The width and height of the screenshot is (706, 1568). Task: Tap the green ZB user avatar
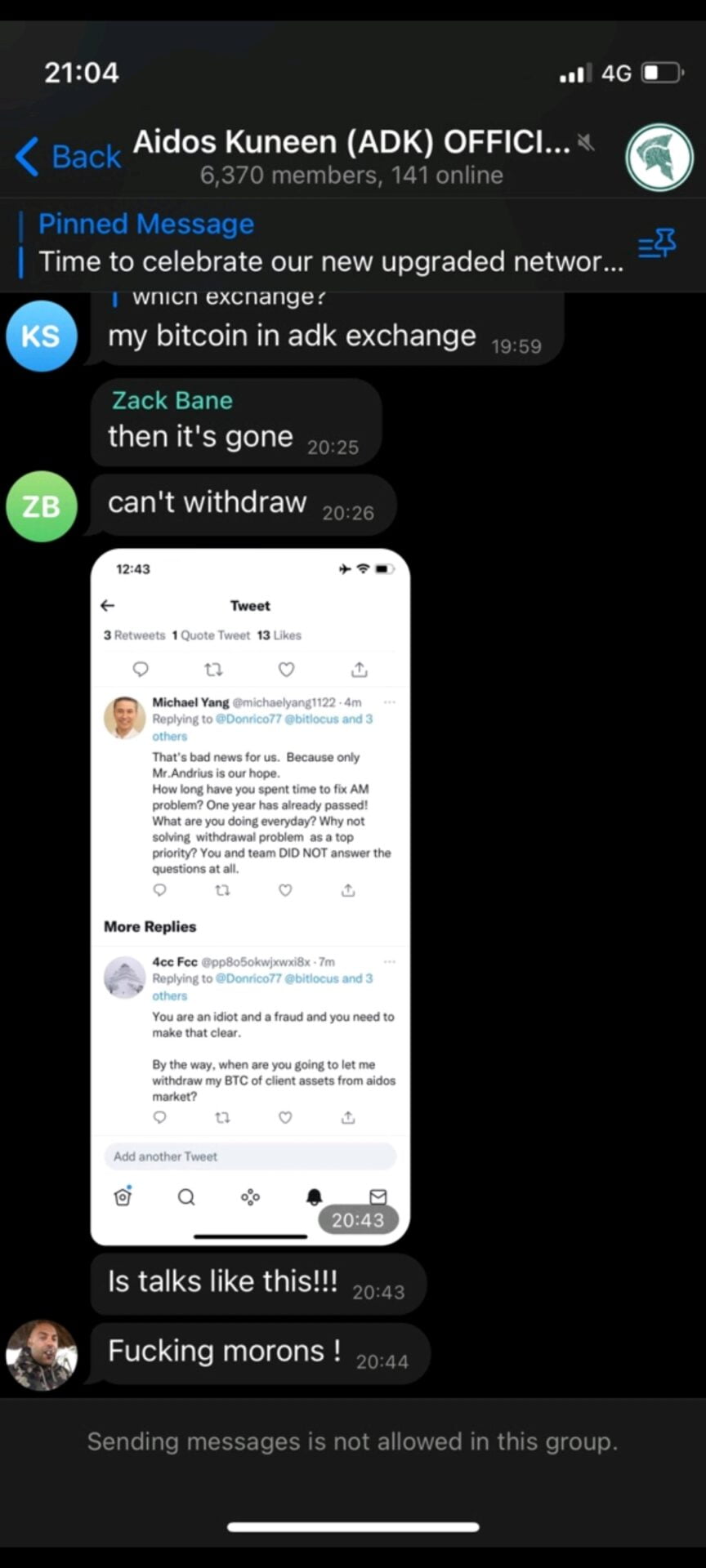pyautogui.click(x=42, y=506)
